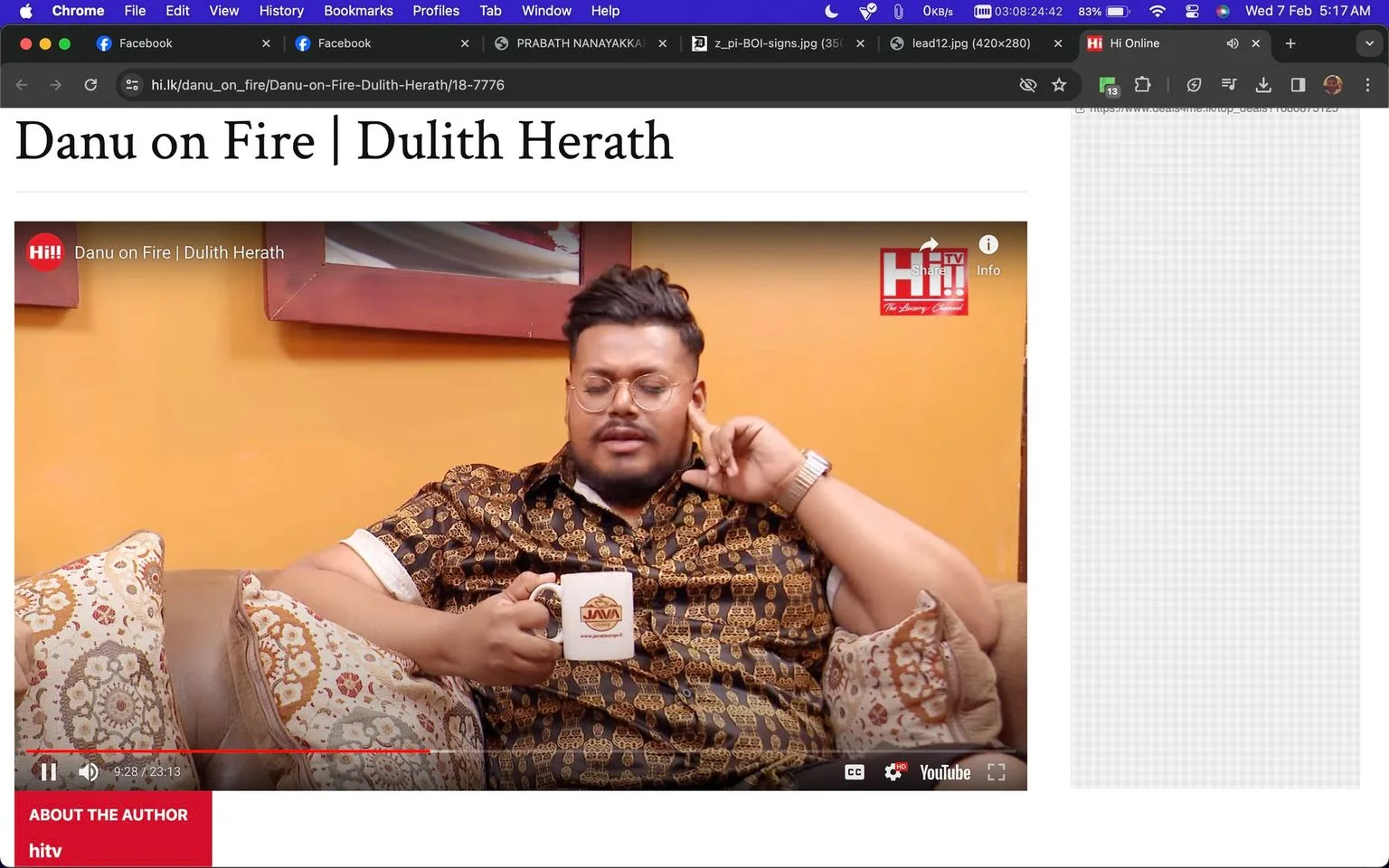
Task: Pause the YouTube video
Action: [49, 771]
